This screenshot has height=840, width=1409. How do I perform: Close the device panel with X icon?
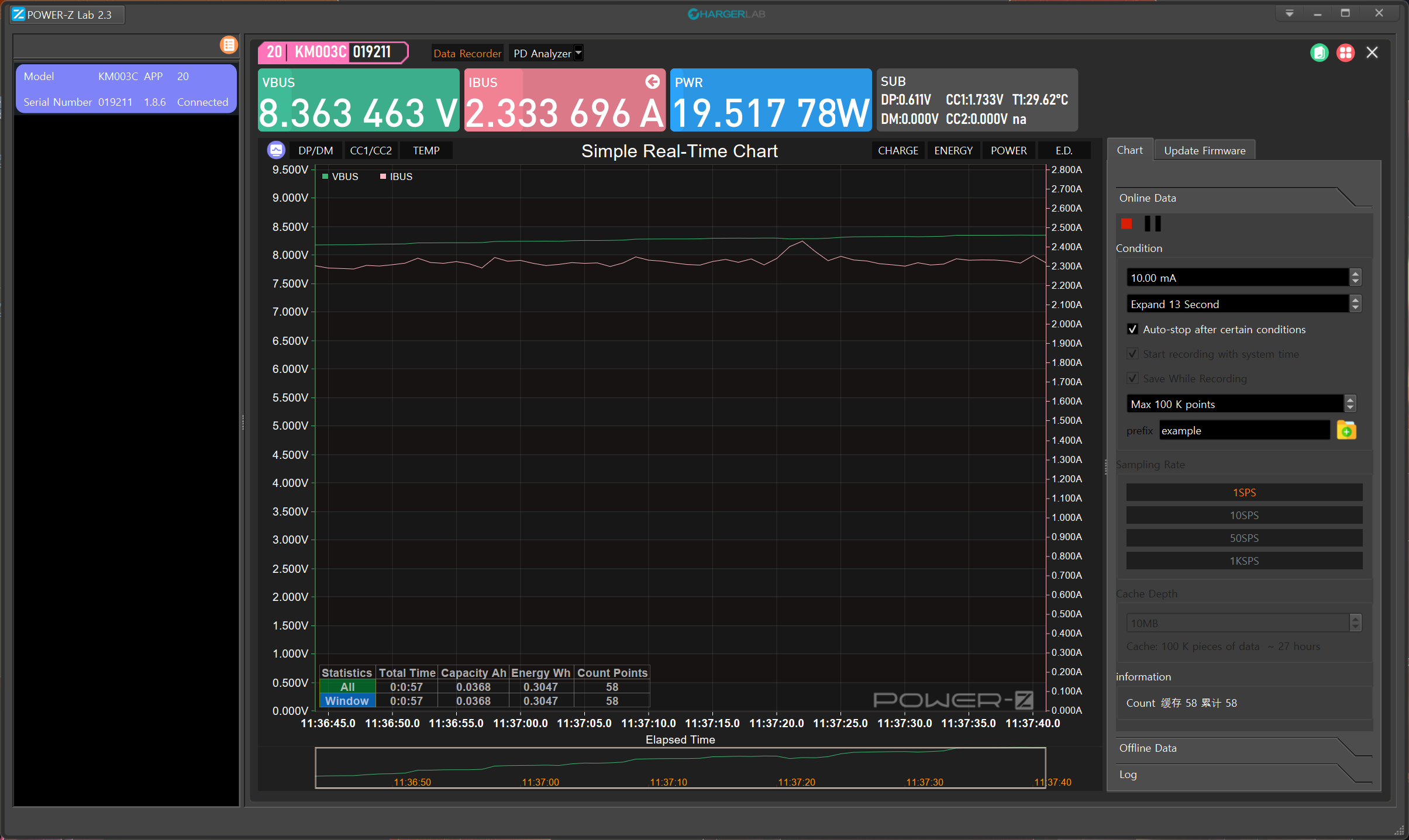click(x=1372, y=53)
